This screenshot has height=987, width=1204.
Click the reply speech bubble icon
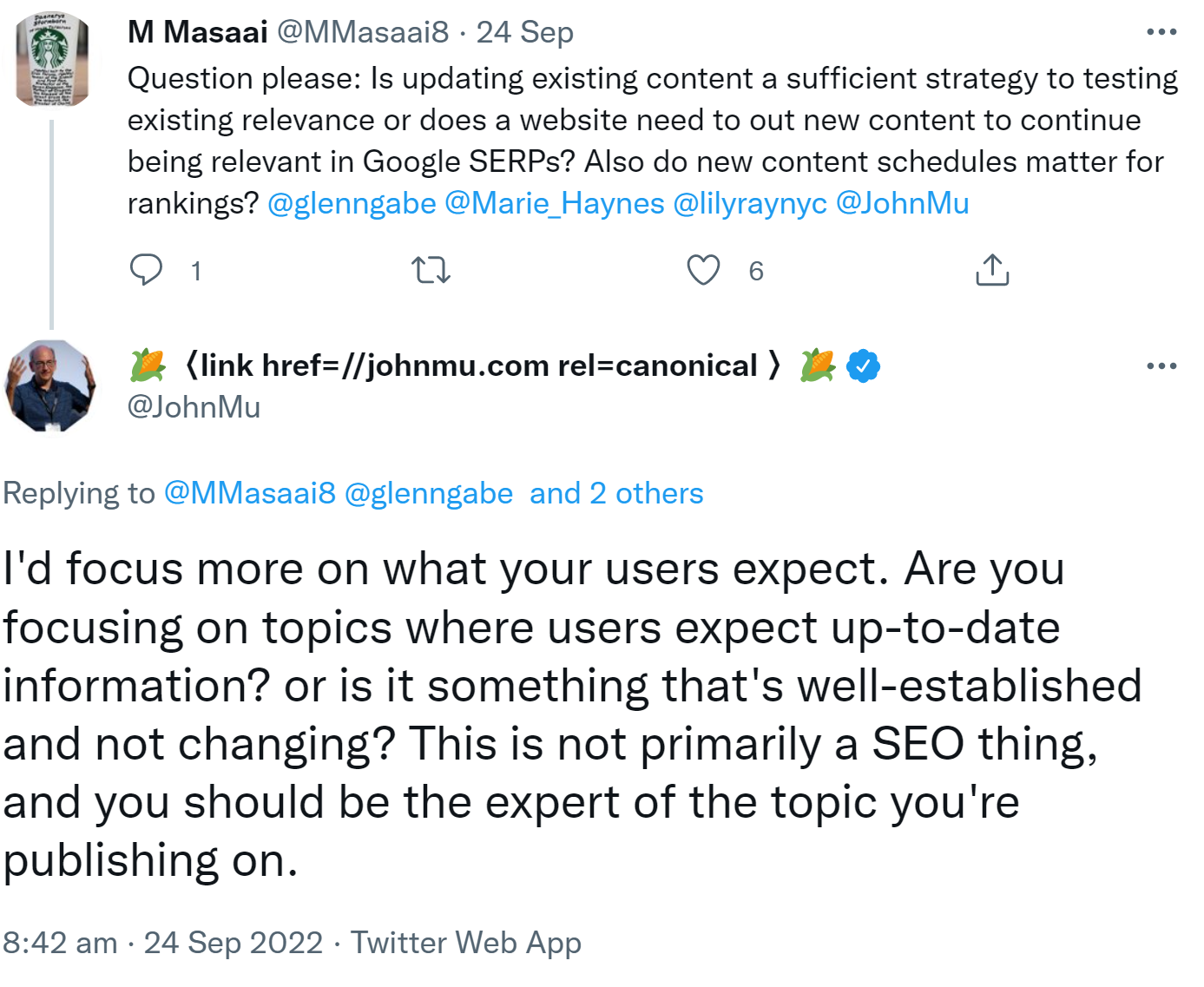pyautogui.click(x=146, y=270)
